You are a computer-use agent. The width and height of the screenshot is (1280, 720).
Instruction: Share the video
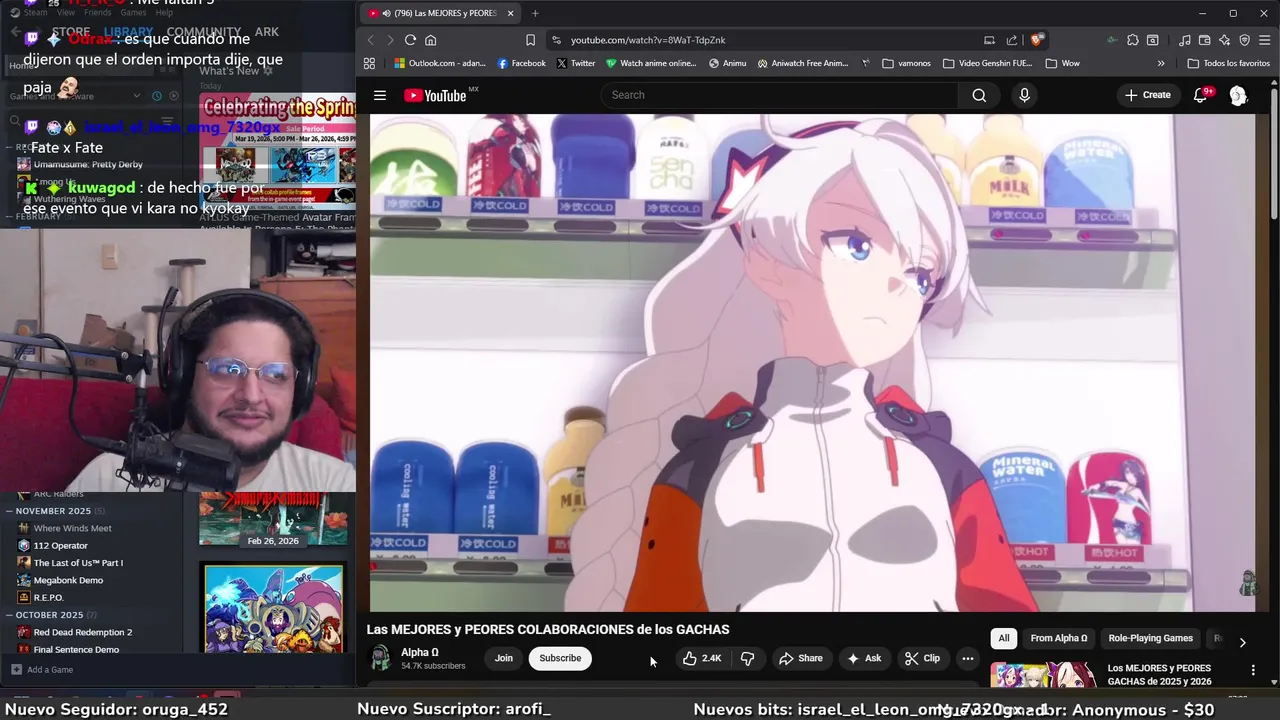[x=800, y=658]
